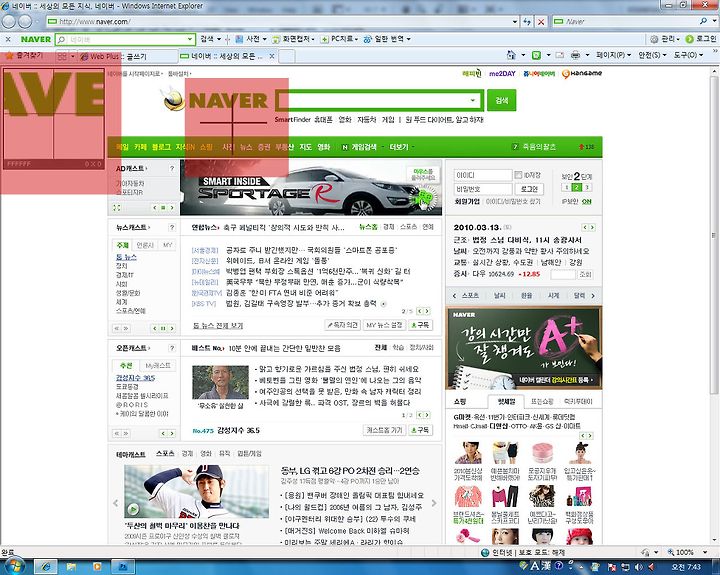The image size is (720, 575).
Task: Click 지도 in the green navigation bar
Action: (x=305, y=147)
